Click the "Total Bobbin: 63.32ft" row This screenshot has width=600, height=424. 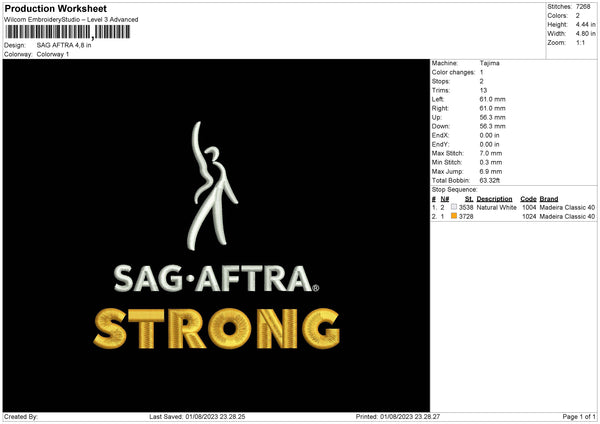466,180
